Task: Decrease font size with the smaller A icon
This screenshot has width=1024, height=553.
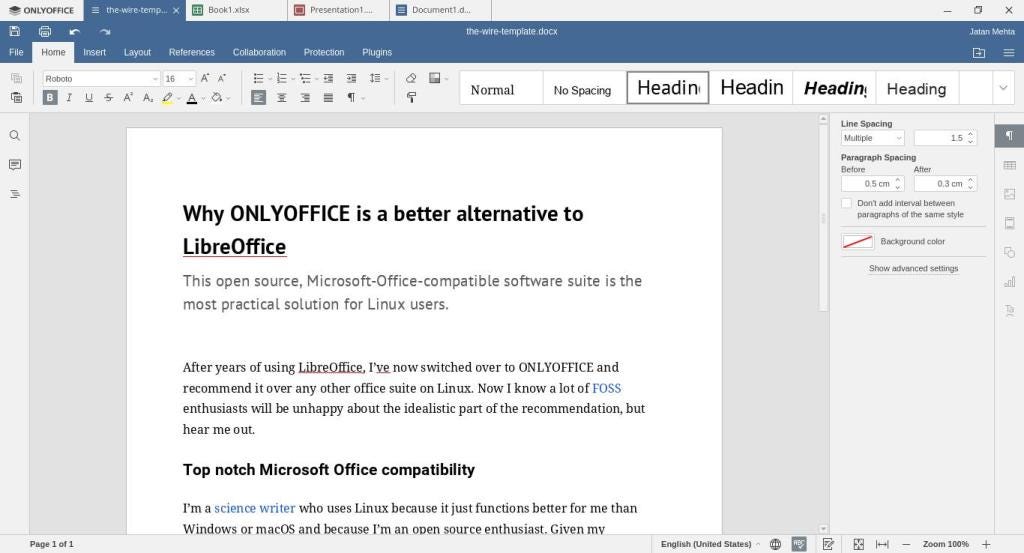Action: tap(222, 78)
